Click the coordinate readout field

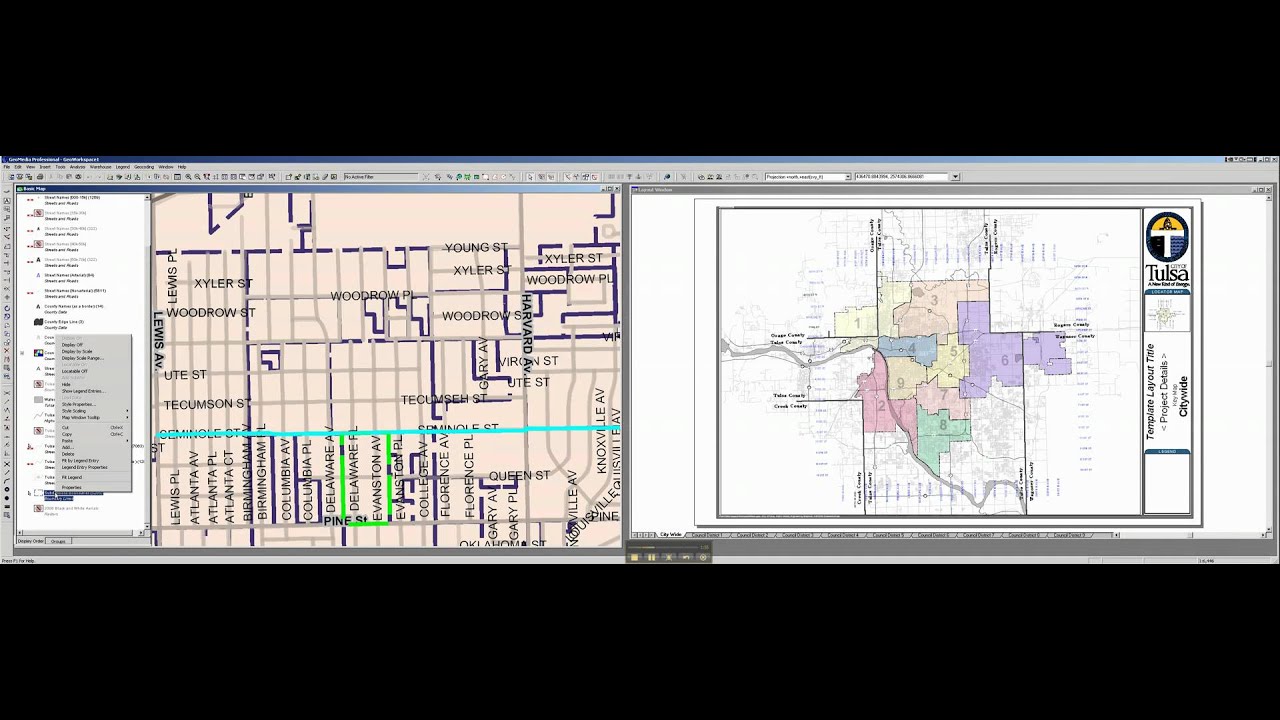(902, 177)
